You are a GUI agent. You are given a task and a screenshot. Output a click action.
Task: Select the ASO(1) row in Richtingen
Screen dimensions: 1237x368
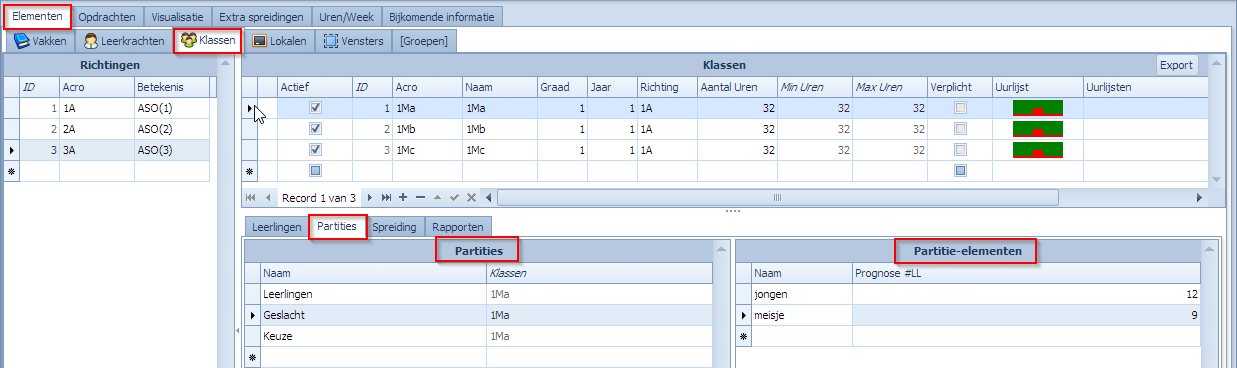pyautogui.click(x=109, y=108)
